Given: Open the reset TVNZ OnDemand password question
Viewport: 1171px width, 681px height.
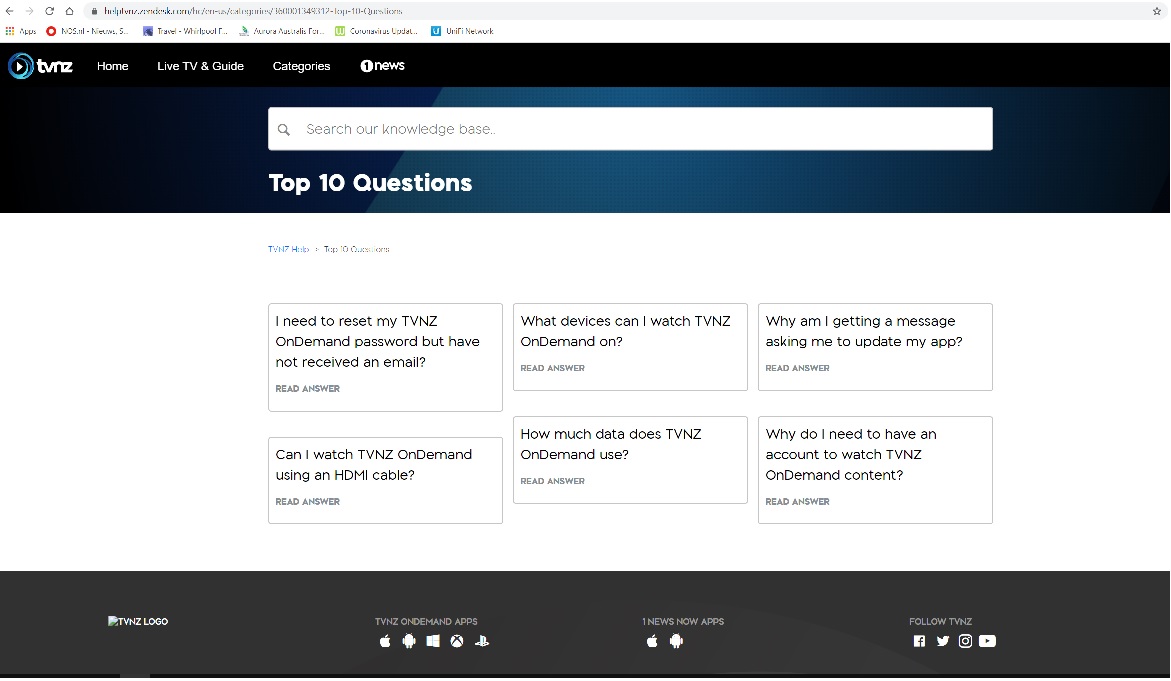Looking at the screenshot, I should (x=377, y=341).
